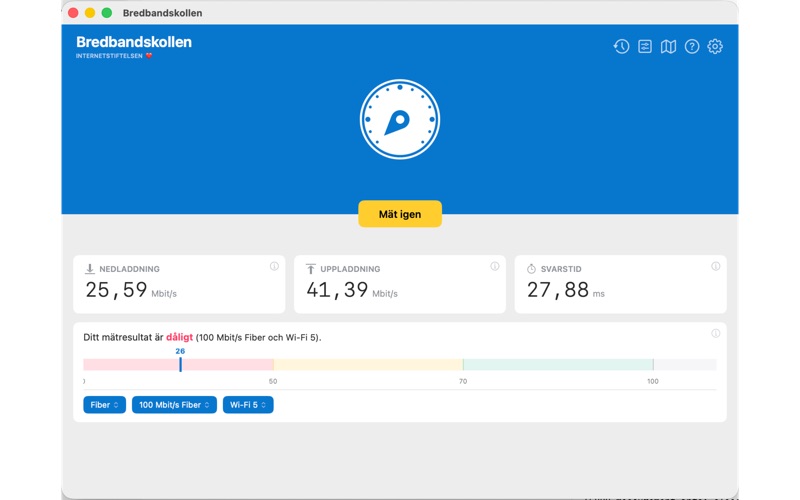Viewport: 800px width, 500px height.
Task: Click the stopwatch icon beside Svarstid
Action: tap(531, 268)
